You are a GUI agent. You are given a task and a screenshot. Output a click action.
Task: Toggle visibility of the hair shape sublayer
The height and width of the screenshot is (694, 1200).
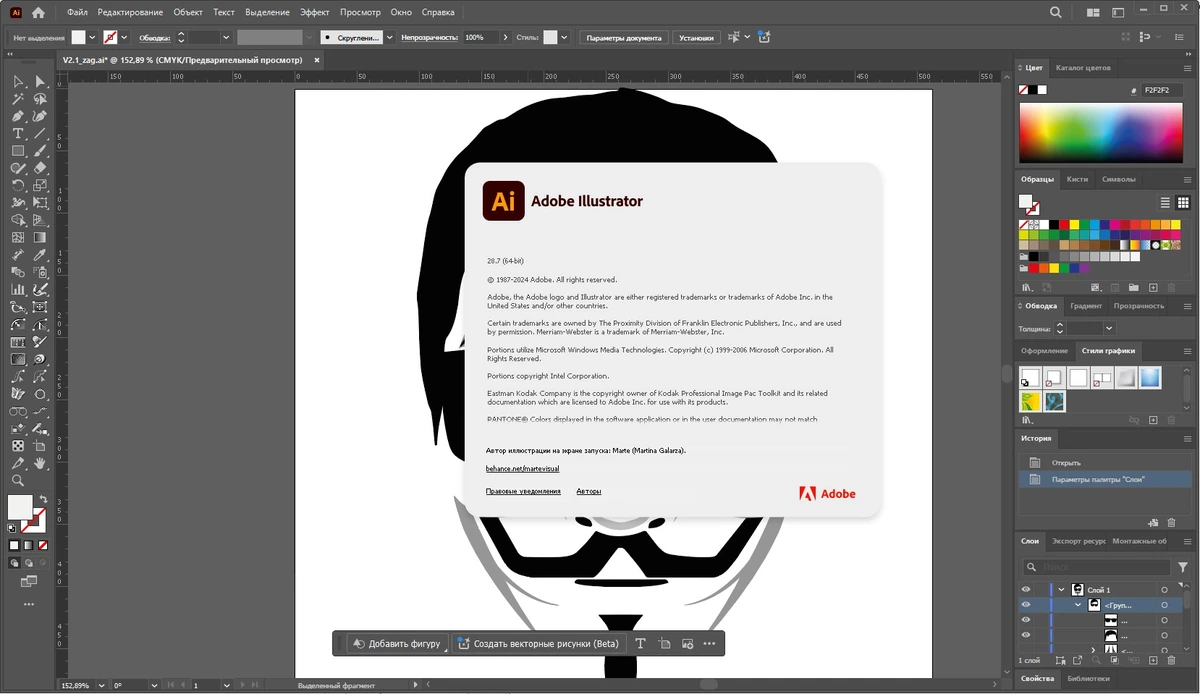(x=1026, y=635)
